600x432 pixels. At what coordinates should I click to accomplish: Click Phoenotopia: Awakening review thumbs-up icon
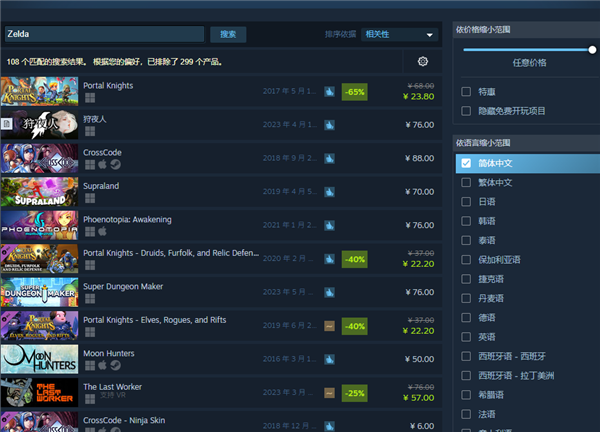[329, 225]
